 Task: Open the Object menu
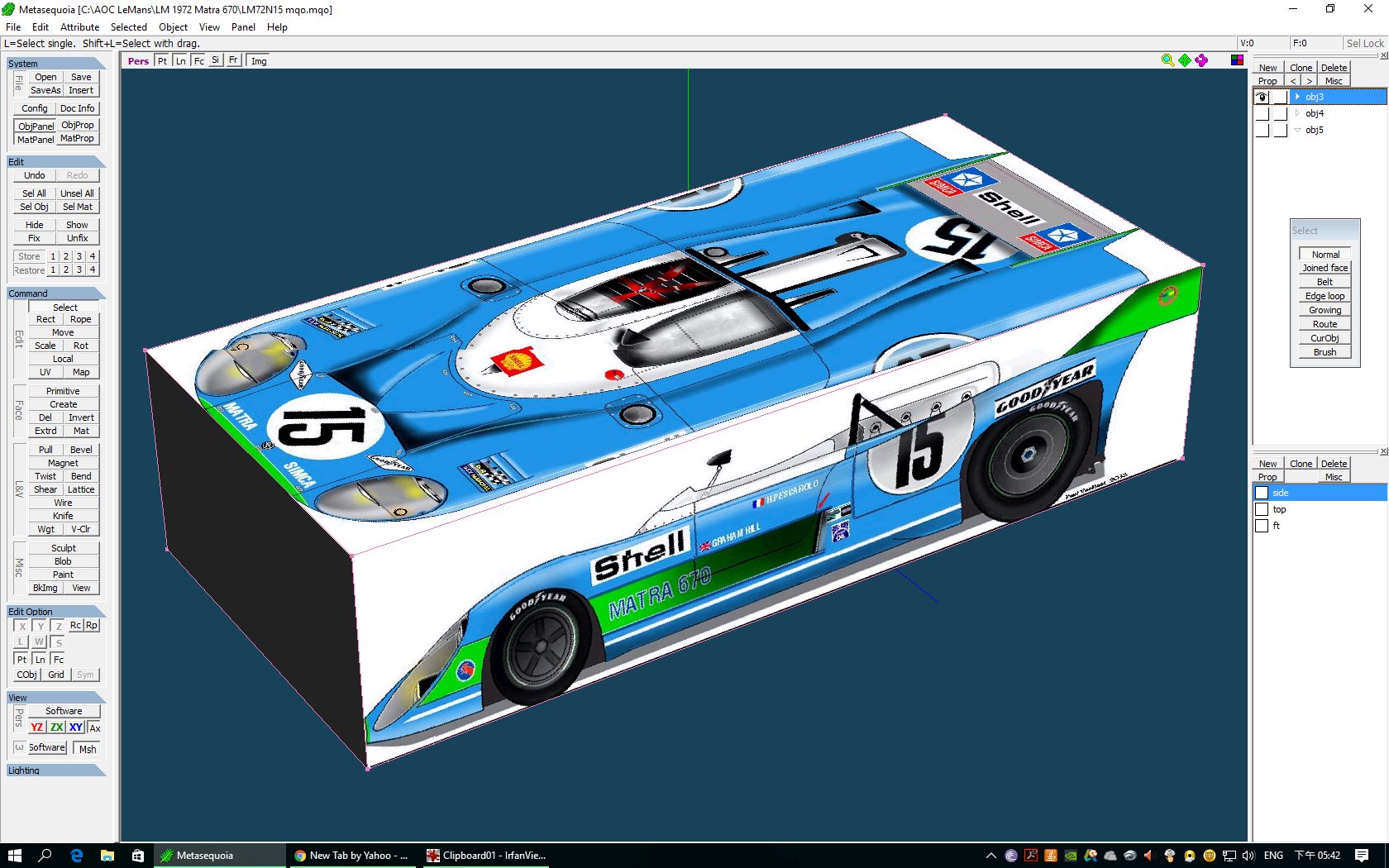tap(173, 27)
